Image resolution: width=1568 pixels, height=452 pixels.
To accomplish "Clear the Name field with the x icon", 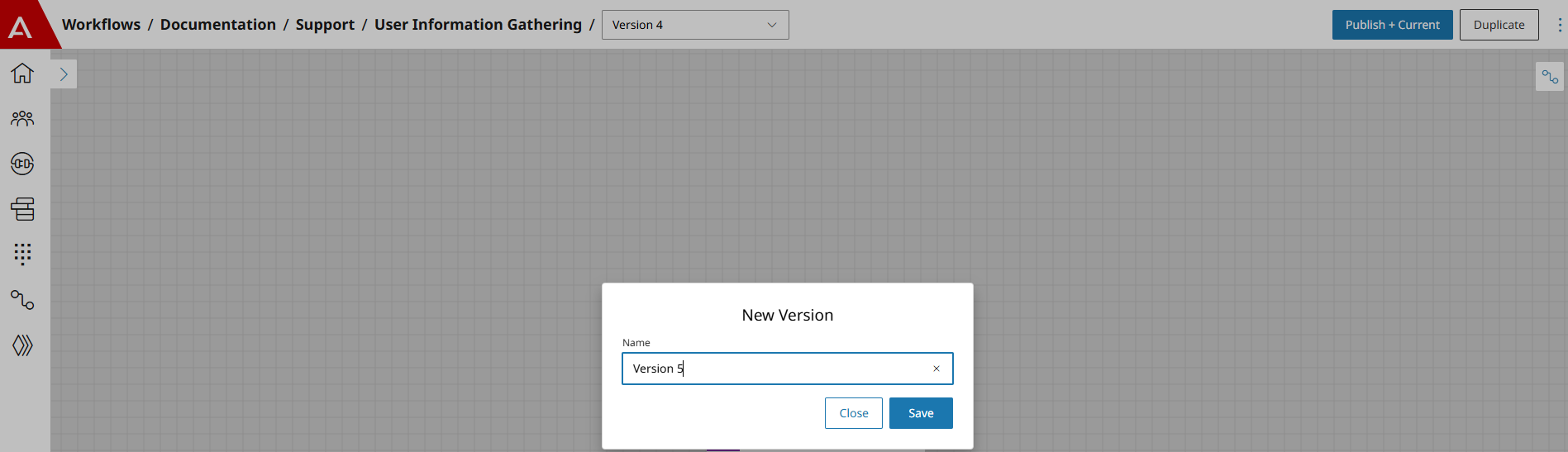I will [x=937, y=369].
